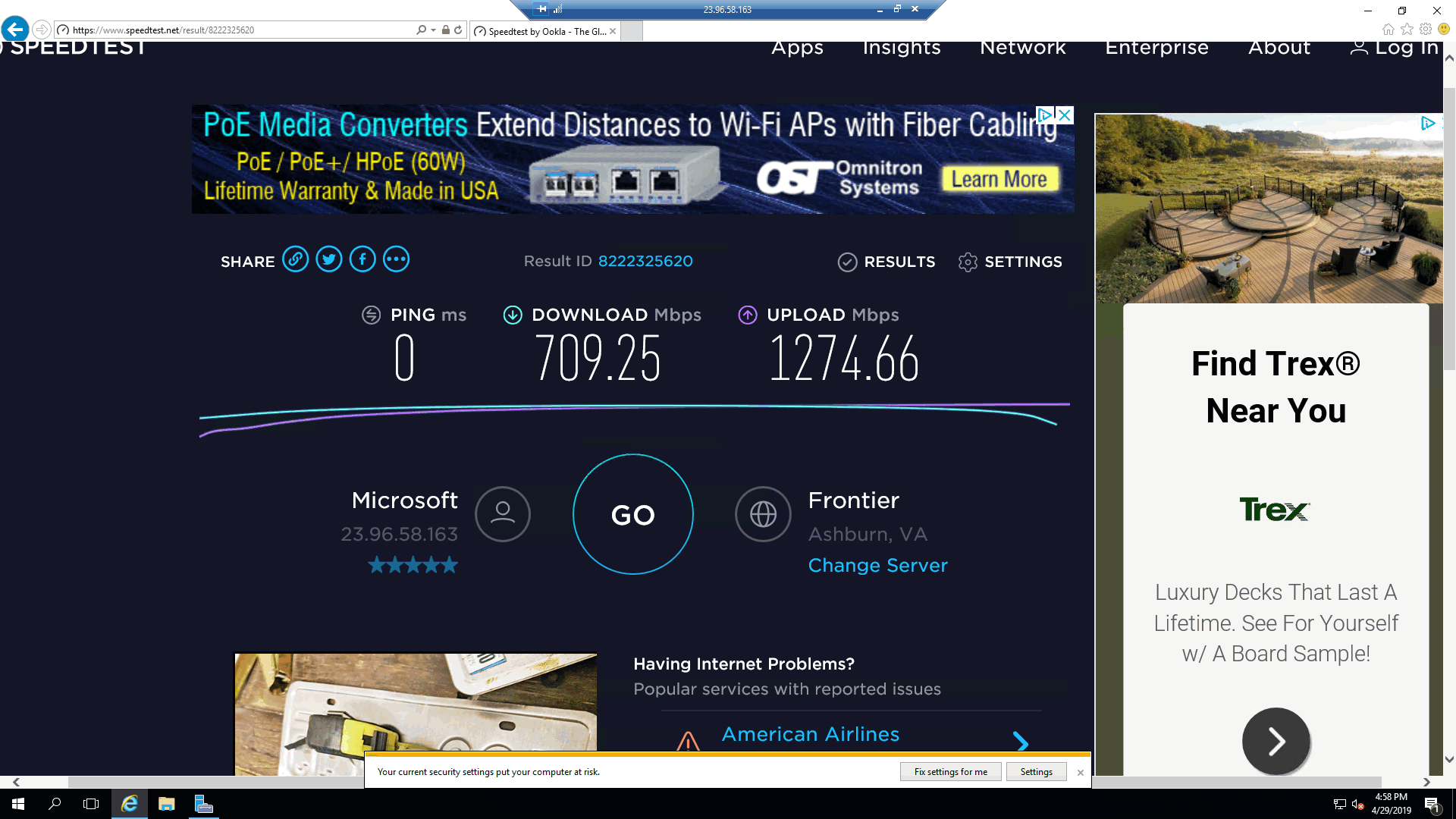Screen dimensions: 1456x819
Task: Click Fix settings for me button
Action: click(x=951, y=772)
